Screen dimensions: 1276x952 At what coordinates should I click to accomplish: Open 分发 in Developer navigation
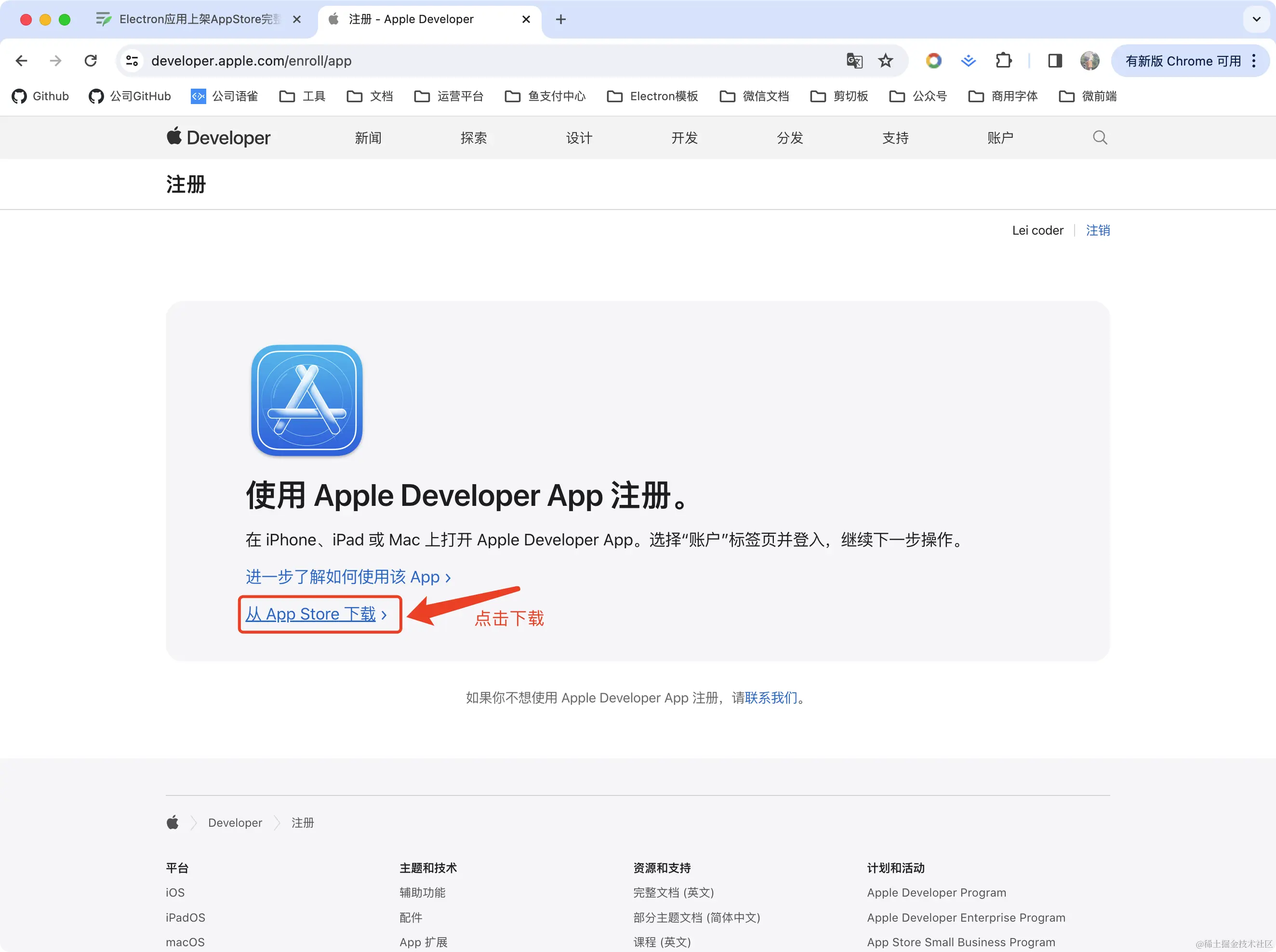[790, 138]
